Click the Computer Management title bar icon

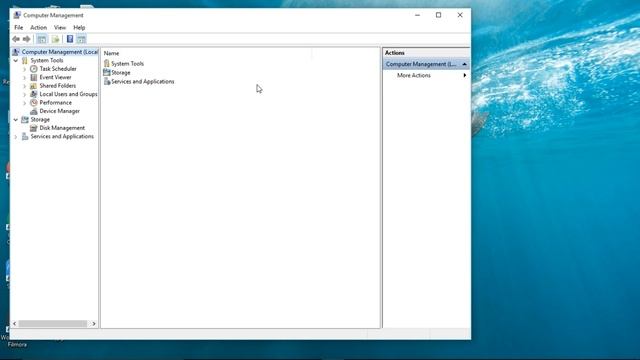17,15
